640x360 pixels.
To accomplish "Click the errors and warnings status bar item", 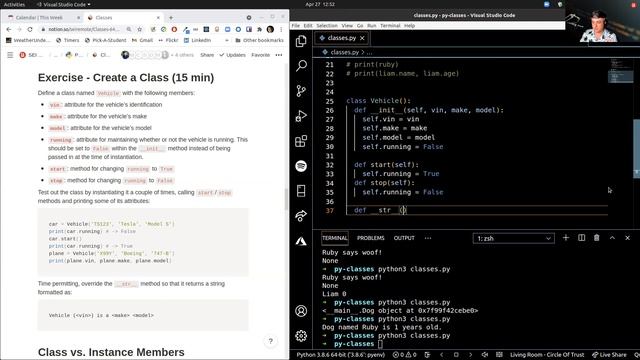I will tap(404, 355).
